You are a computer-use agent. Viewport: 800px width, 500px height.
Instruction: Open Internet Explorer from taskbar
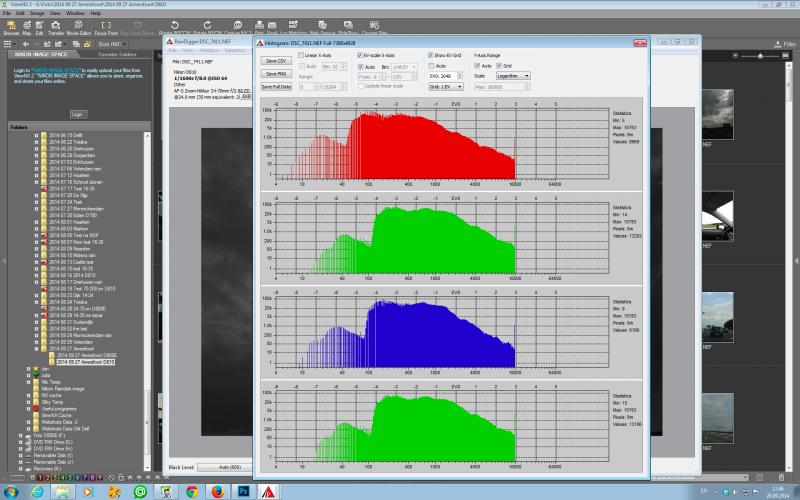pos(37,492)
